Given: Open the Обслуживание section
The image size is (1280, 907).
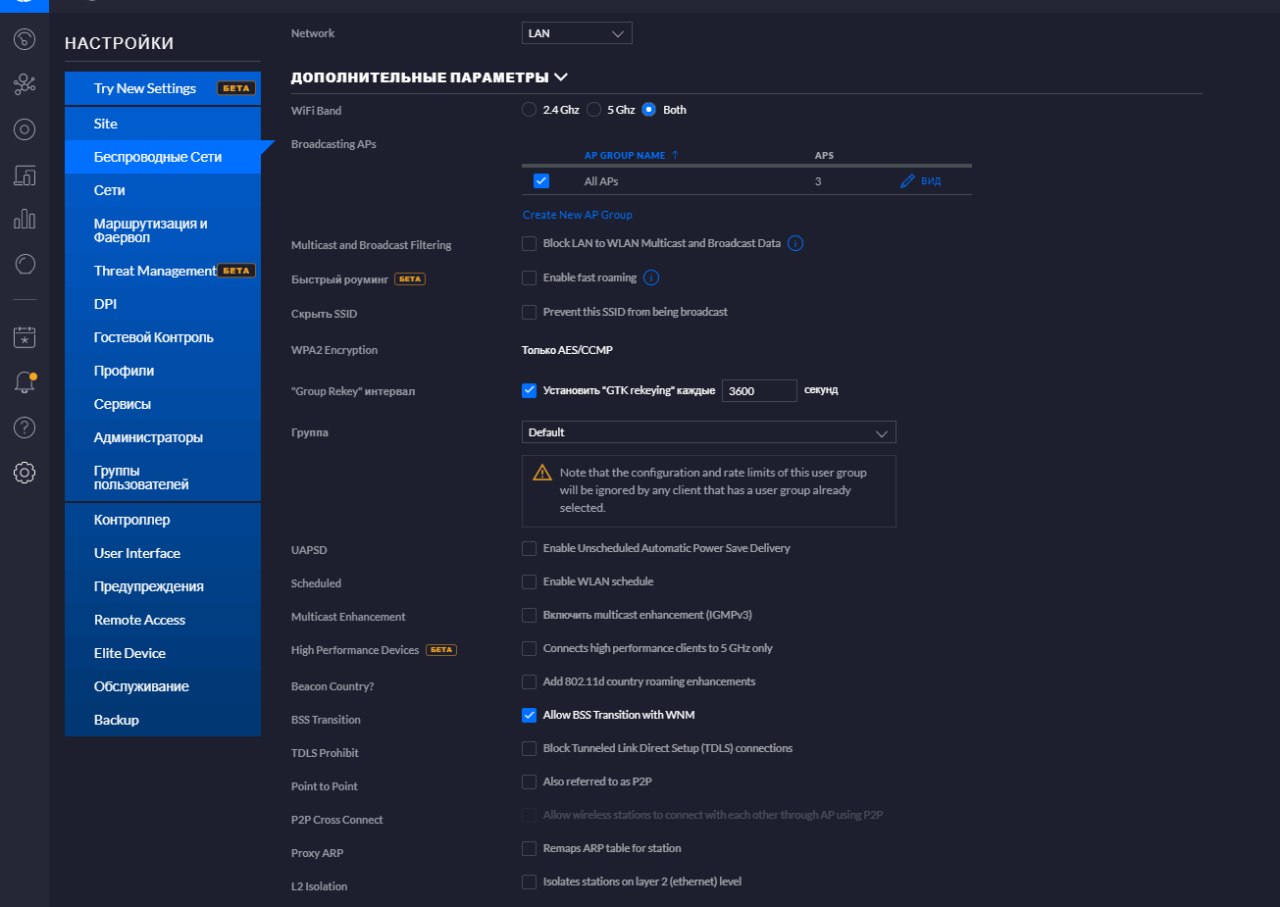Looking at the screenshot, I should [x=163, y=686].
